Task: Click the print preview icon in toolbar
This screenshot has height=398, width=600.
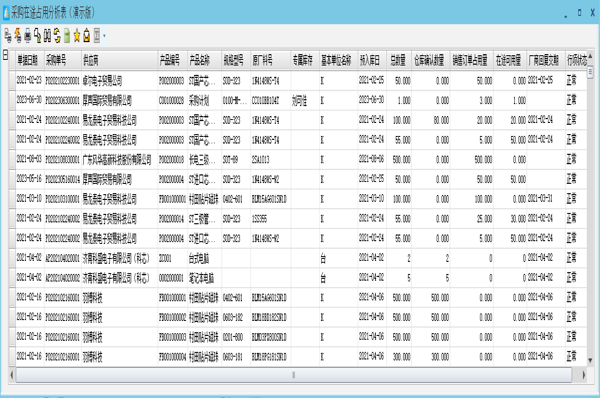Action: (x=8, y=36)
